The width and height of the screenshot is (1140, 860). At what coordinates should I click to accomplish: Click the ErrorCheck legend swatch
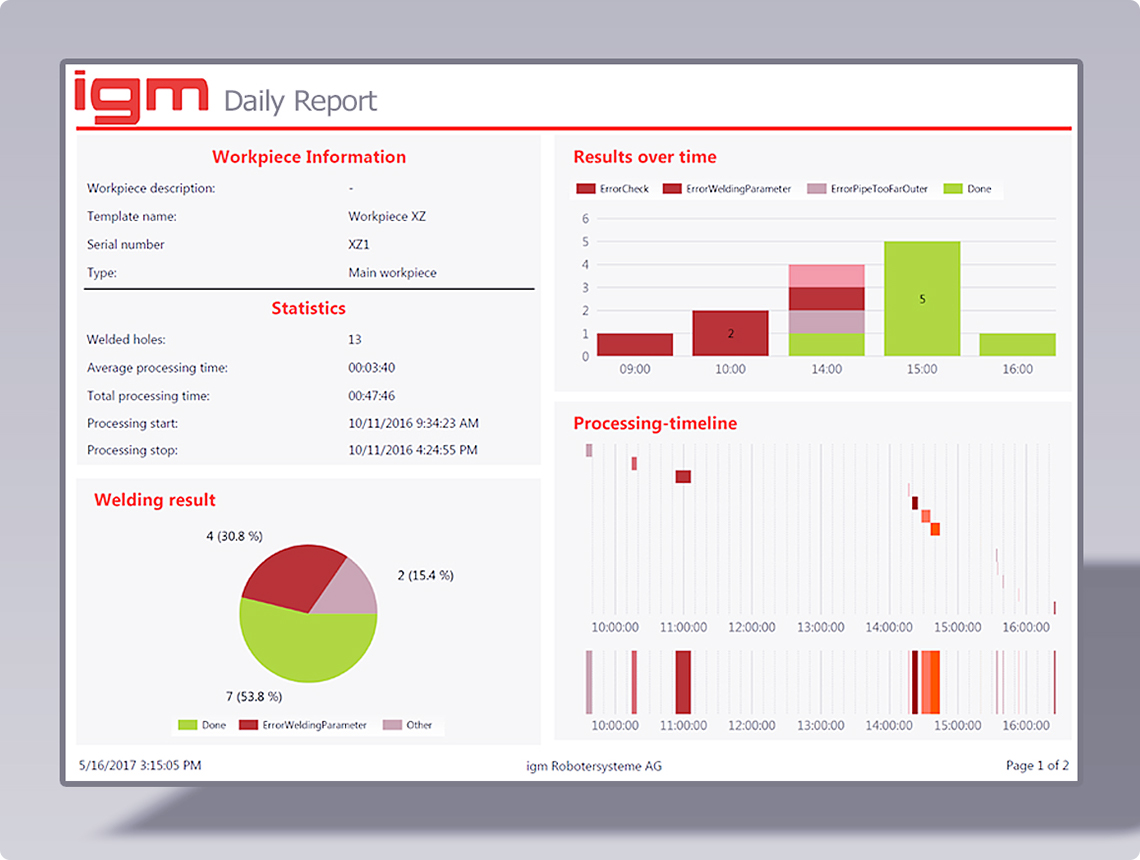click(586, 189)
